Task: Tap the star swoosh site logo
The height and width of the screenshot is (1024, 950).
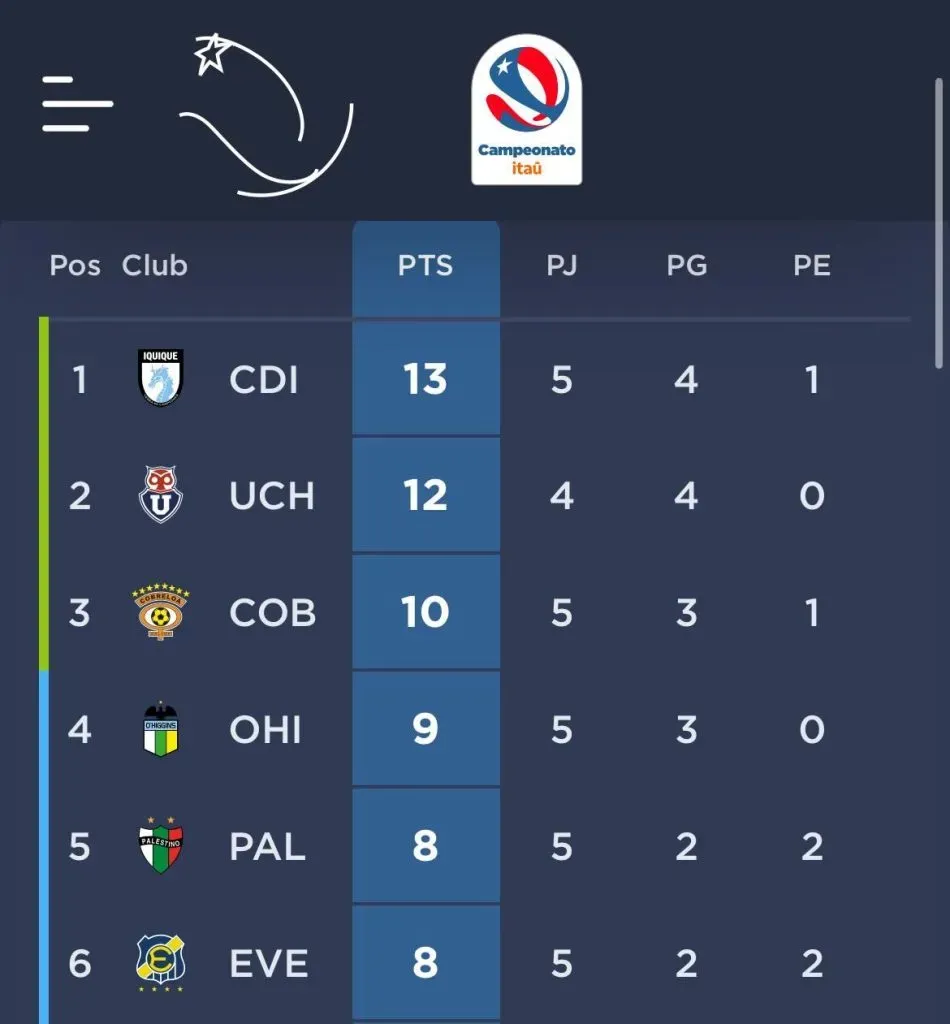Action: tap(266, 115)
